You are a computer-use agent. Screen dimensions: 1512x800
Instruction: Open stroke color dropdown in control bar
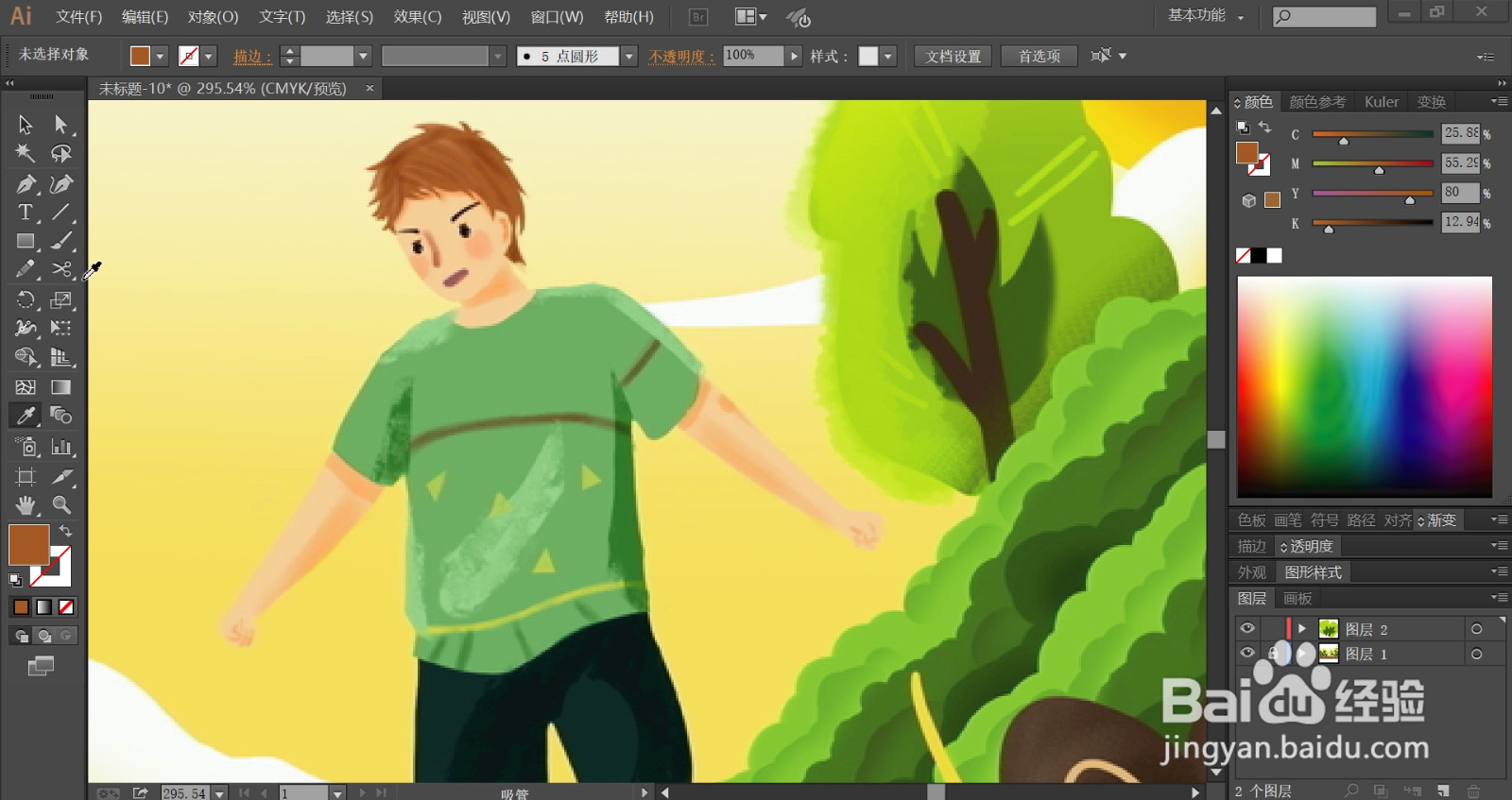[x=210, y=57]
